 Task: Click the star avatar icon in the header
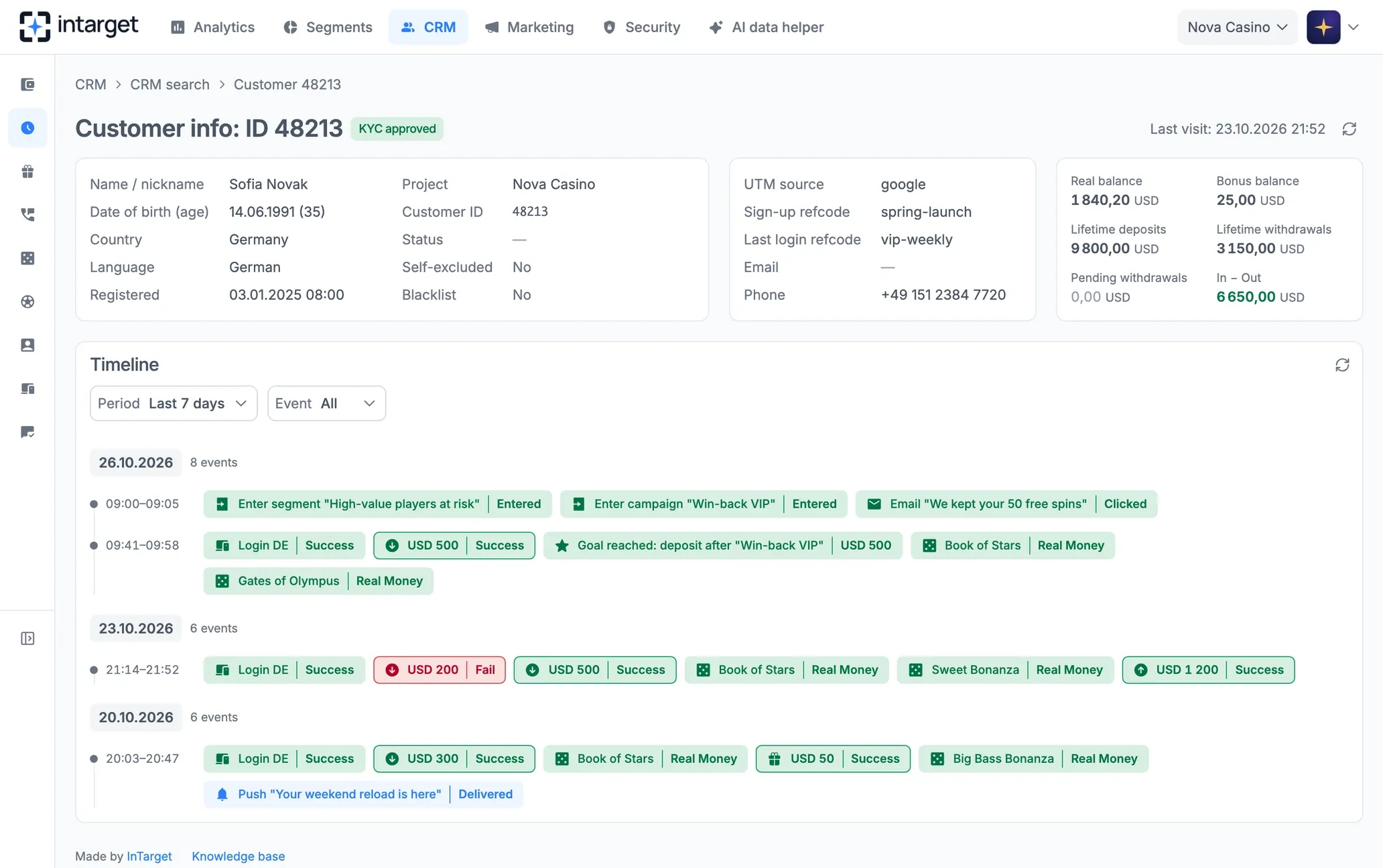(1323, 27)
